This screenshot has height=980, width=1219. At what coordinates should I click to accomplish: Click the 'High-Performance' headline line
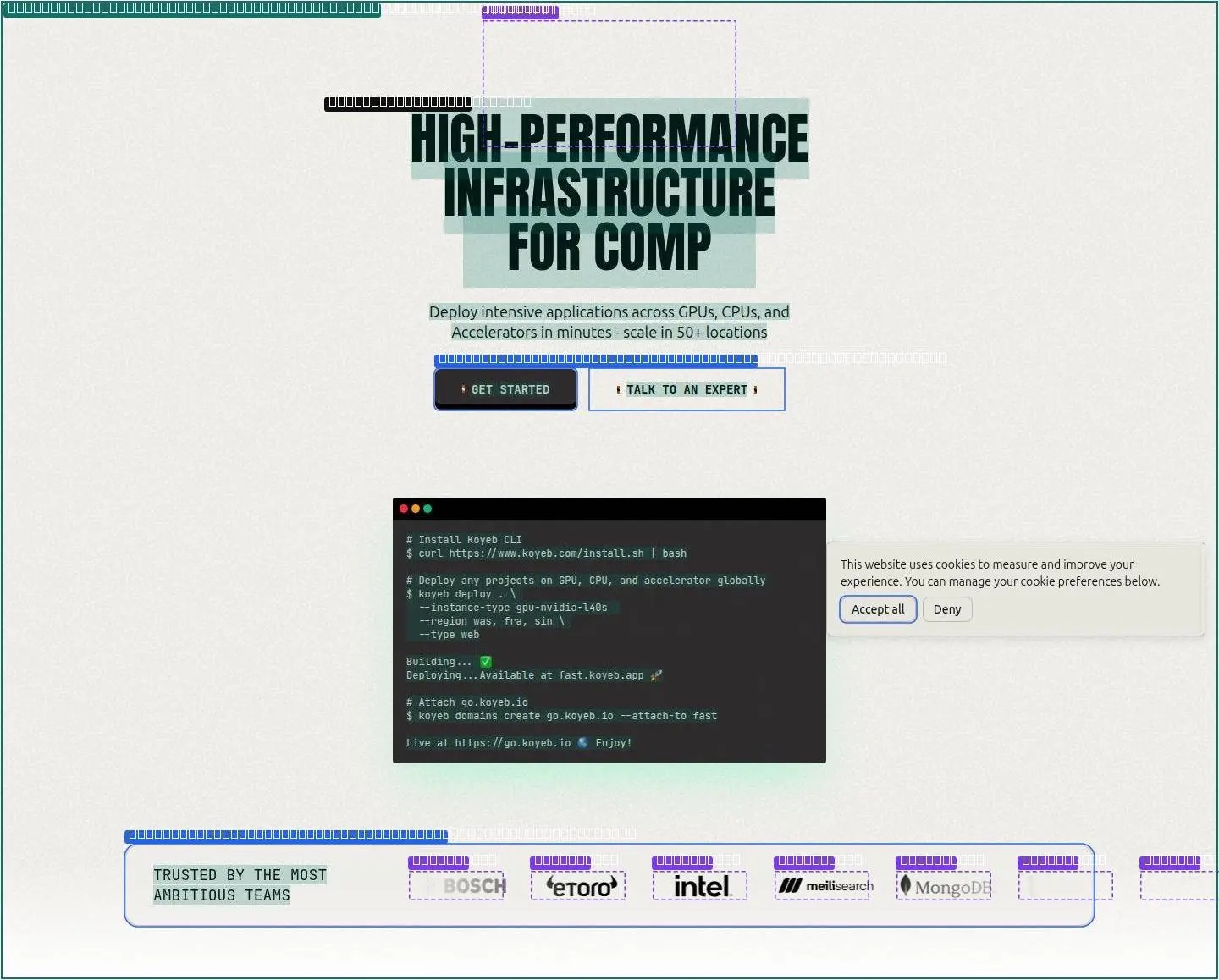609,139
